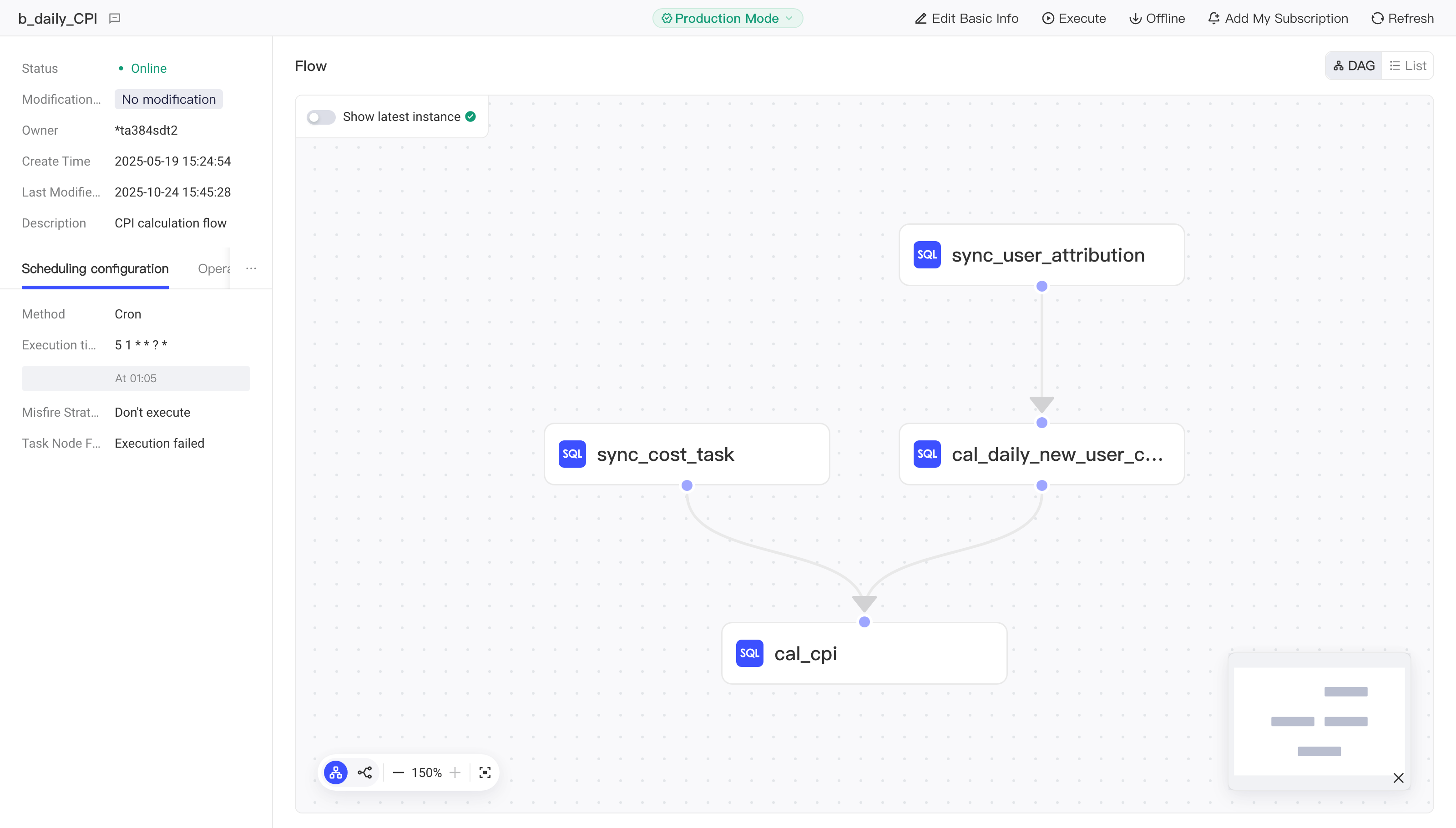Screen dimensions: 1456x828
Task: Click output port of cal_daily_new_user_c... node
Action: coord(1042,485)
